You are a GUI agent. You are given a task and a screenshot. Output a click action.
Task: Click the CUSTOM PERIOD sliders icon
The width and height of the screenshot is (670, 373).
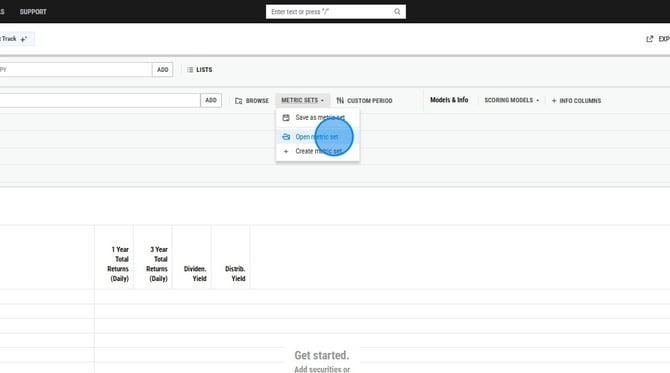click(x=340, y=101)
